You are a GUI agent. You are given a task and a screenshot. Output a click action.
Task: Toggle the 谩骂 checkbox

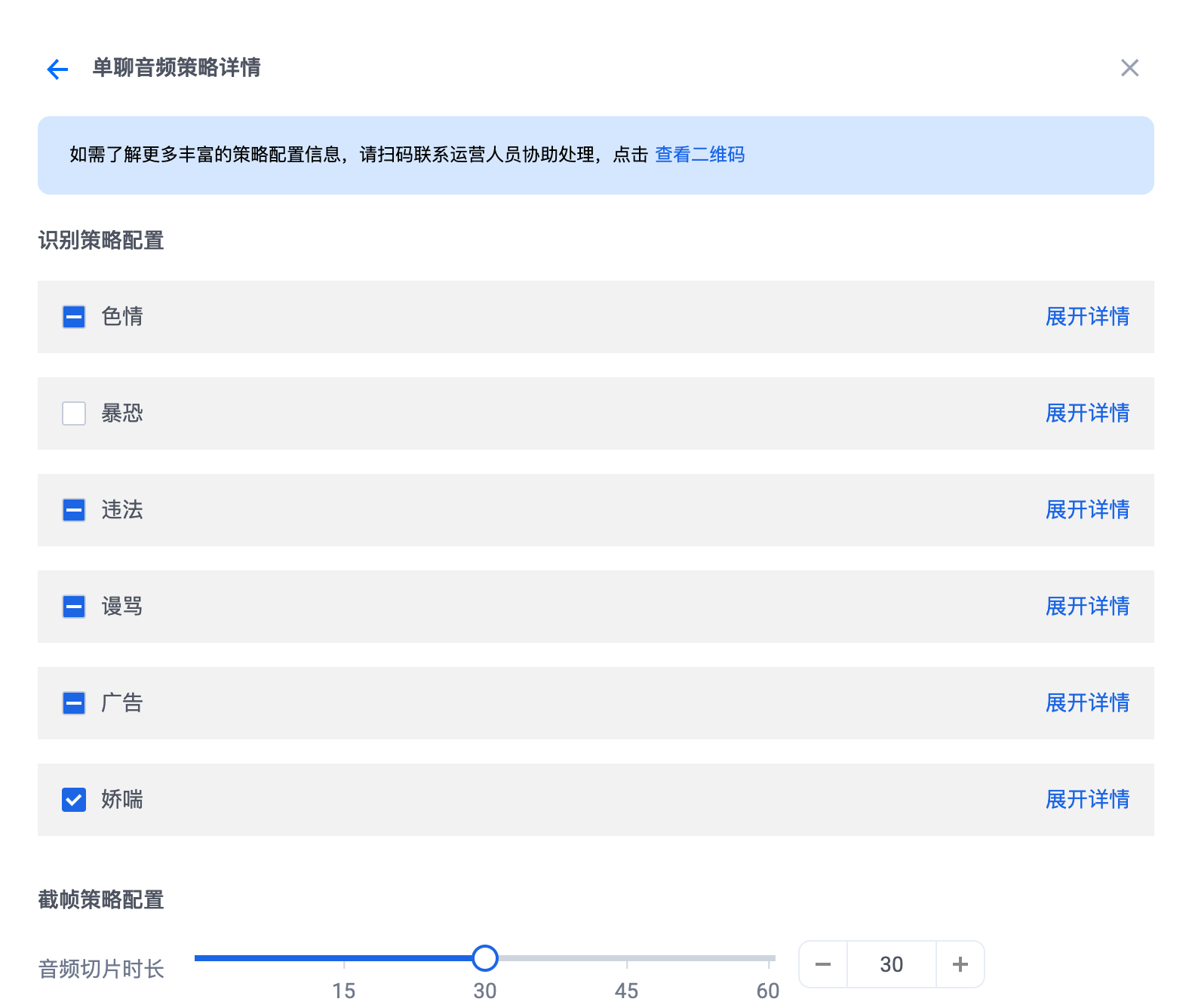click(74, 607)
